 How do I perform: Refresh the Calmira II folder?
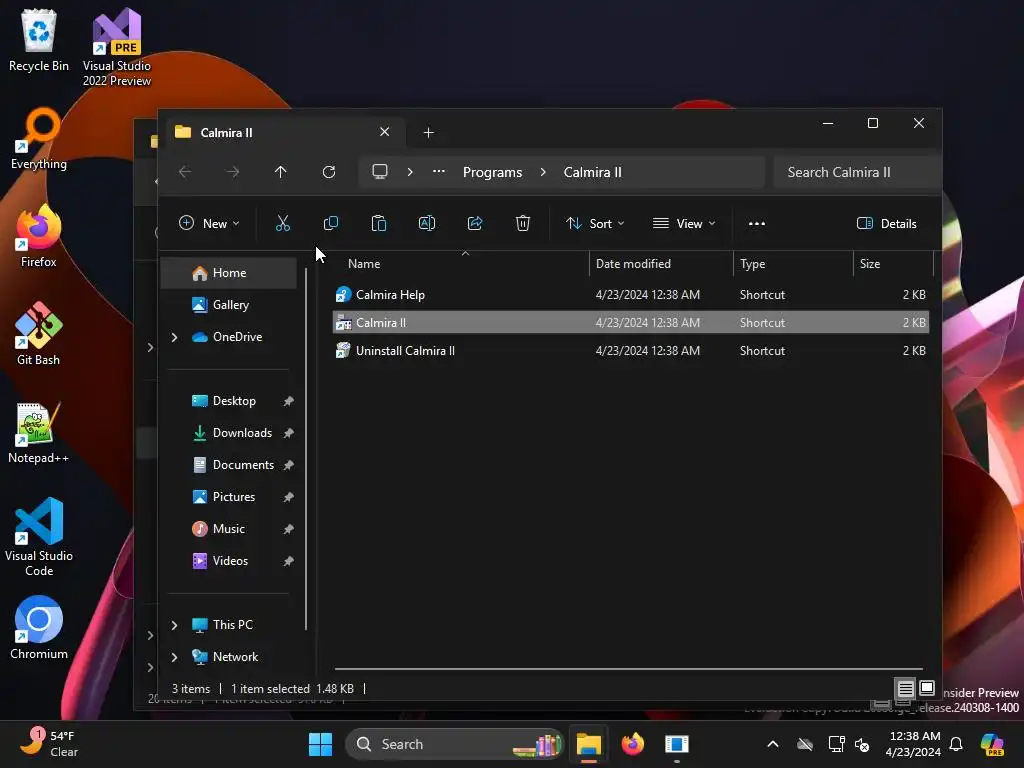point(328,172)
